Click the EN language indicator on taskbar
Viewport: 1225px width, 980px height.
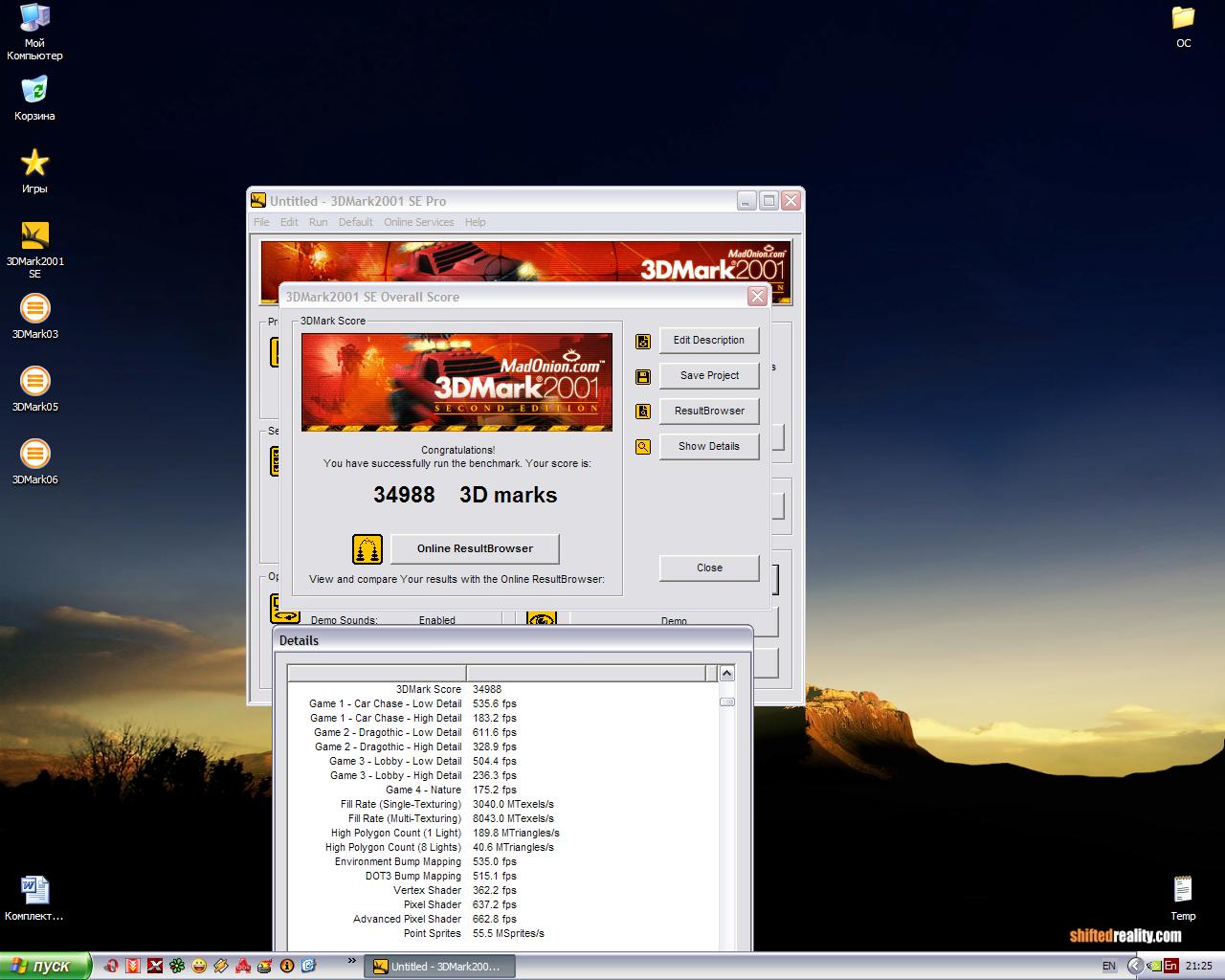coord(1109,967)
